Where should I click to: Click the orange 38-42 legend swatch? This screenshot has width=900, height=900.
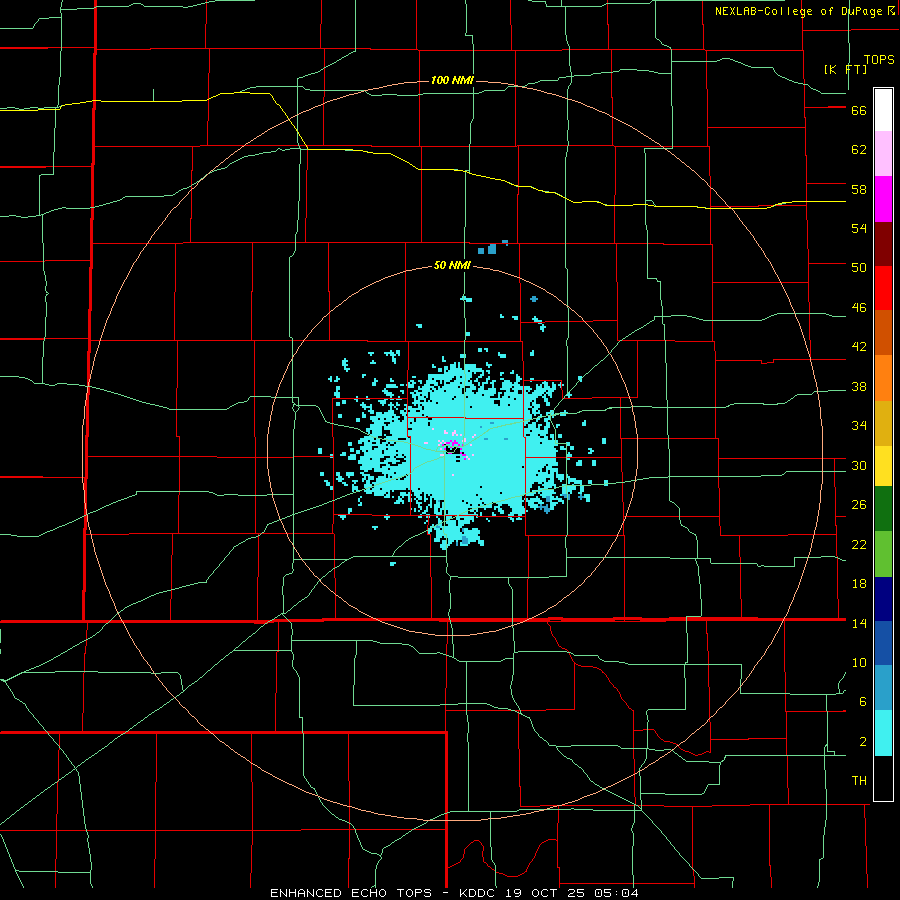click(x=883, y=377)
